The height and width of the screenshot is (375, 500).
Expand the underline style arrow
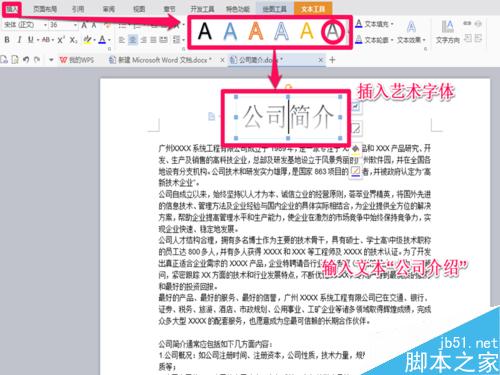[37, 40]
